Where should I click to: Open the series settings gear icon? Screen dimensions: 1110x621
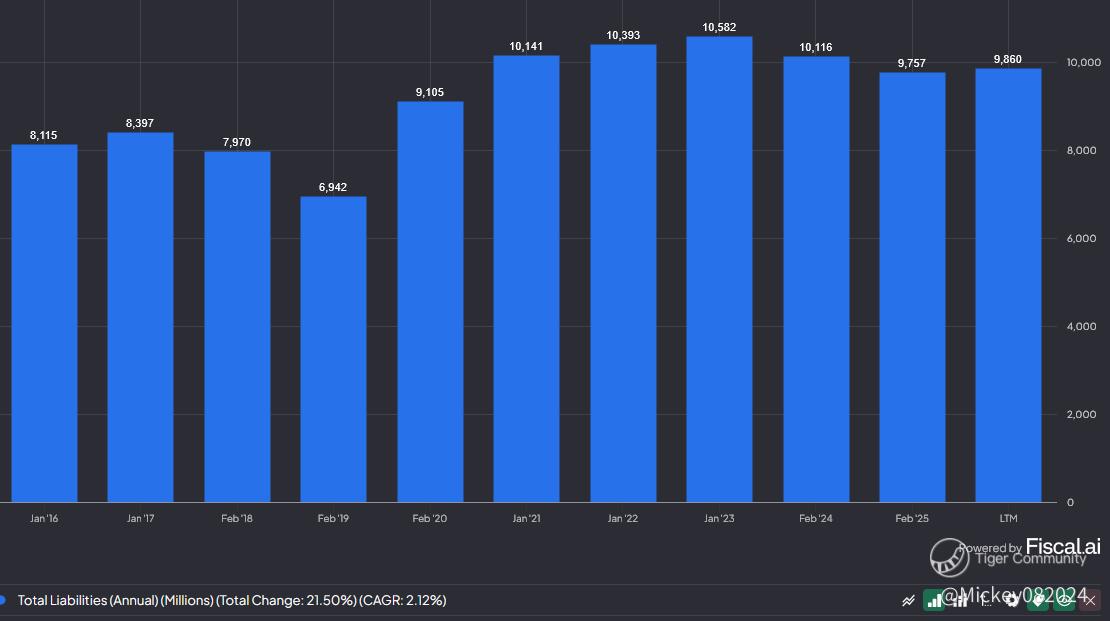point(1012,600)
